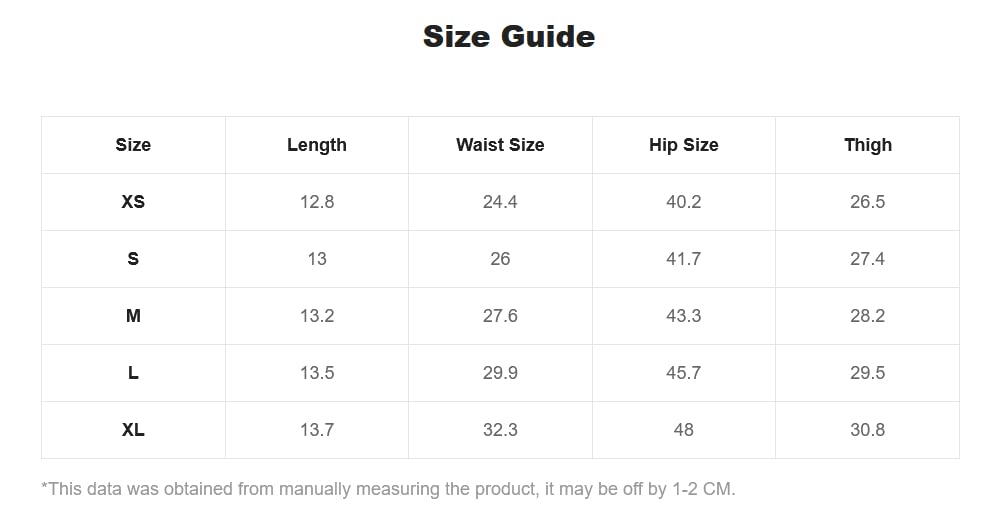Select the L size row label
This screenshot has width=1004, height=532.
pyautogui.click(x=133, y=373)
